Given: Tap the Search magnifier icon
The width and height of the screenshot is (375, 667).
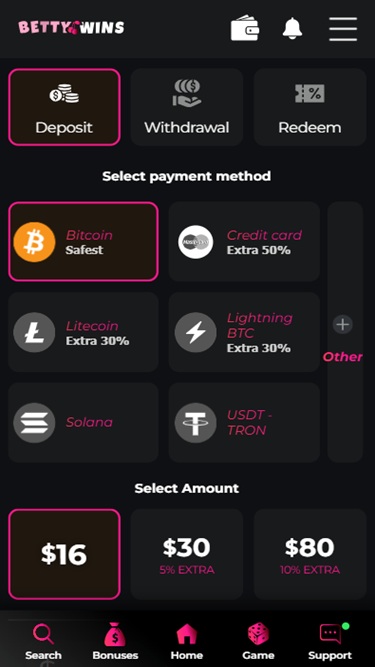Looking at the screenshot, I should (x=43, y=634).
